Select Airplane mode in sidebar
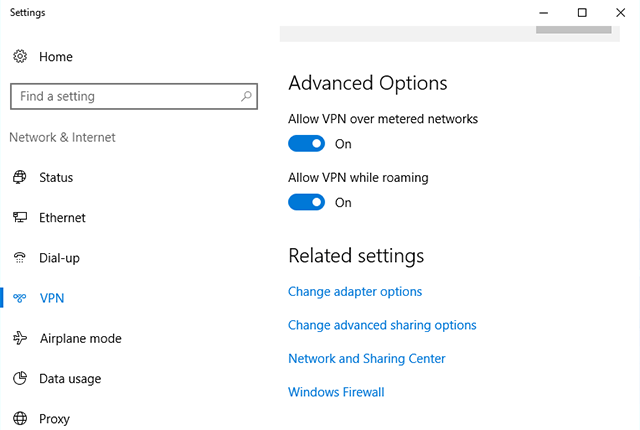This screenshot has width=640, height=430. 80,339
